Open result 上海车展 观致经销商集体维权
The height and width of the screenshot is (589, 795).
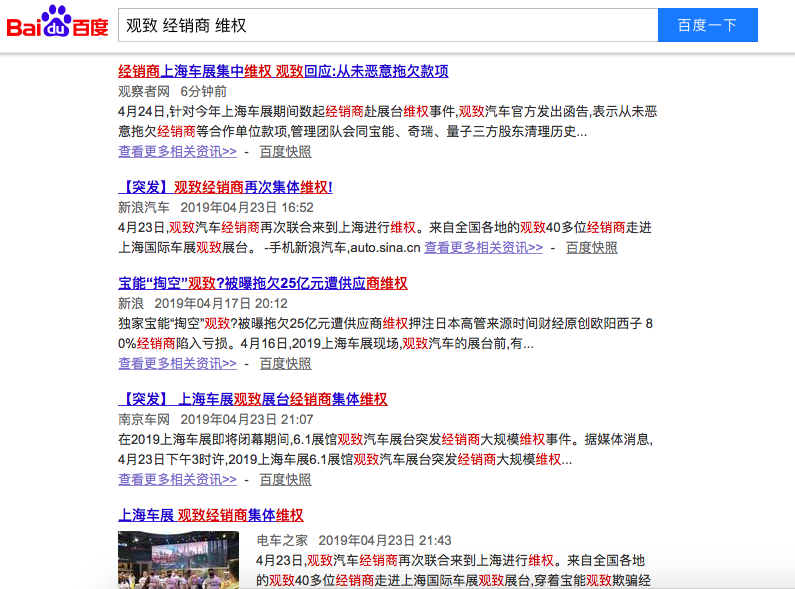pyautogui.click(x=210, y=515)
